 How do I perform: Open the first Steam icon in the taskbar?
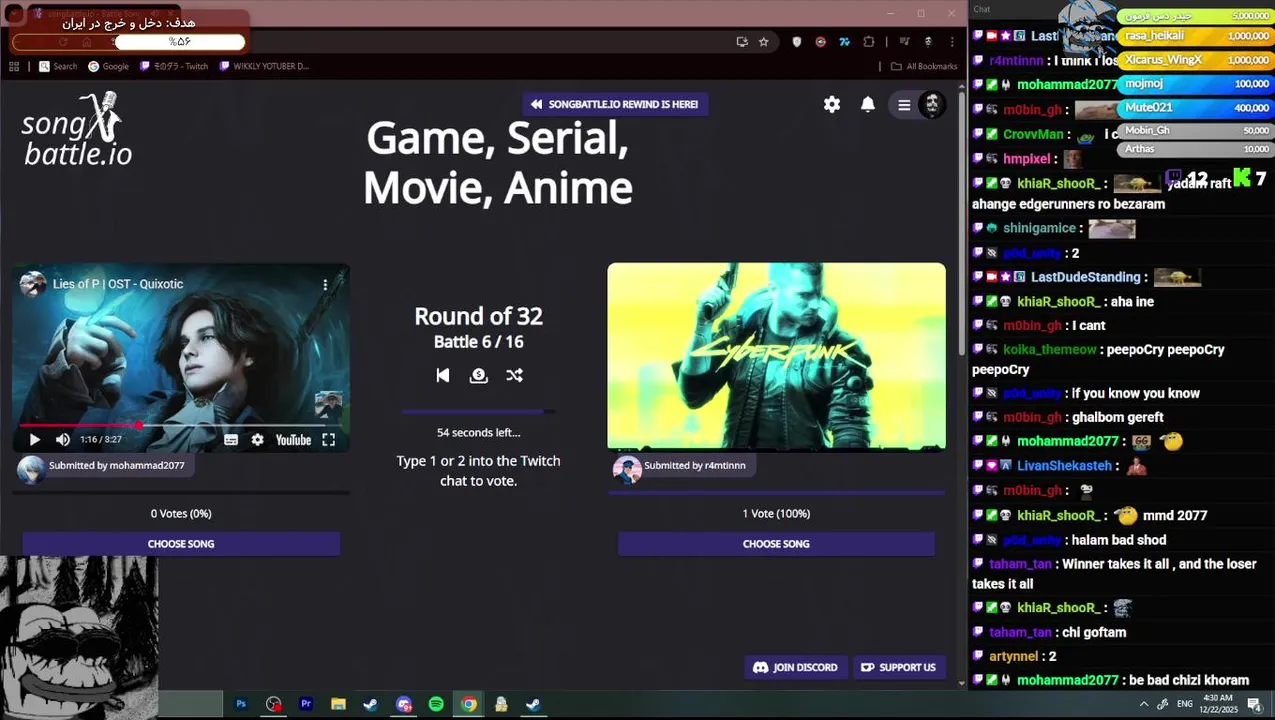click(x=370, y=704)
